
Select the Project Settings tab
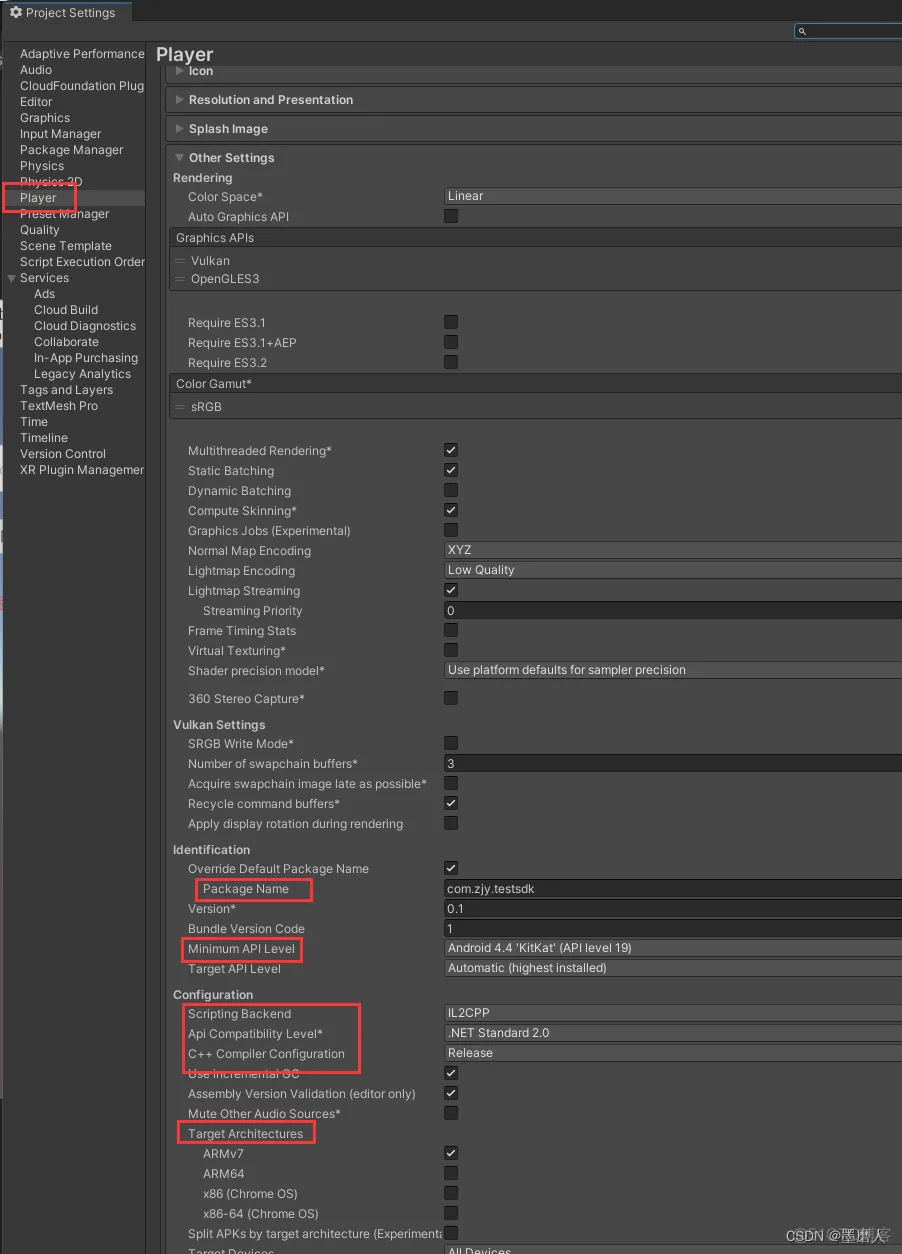[65, 13]
